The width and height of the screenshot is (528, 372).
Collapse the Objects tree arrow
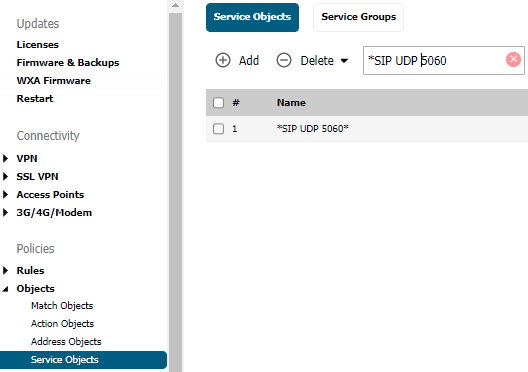[x=5, y=289]
